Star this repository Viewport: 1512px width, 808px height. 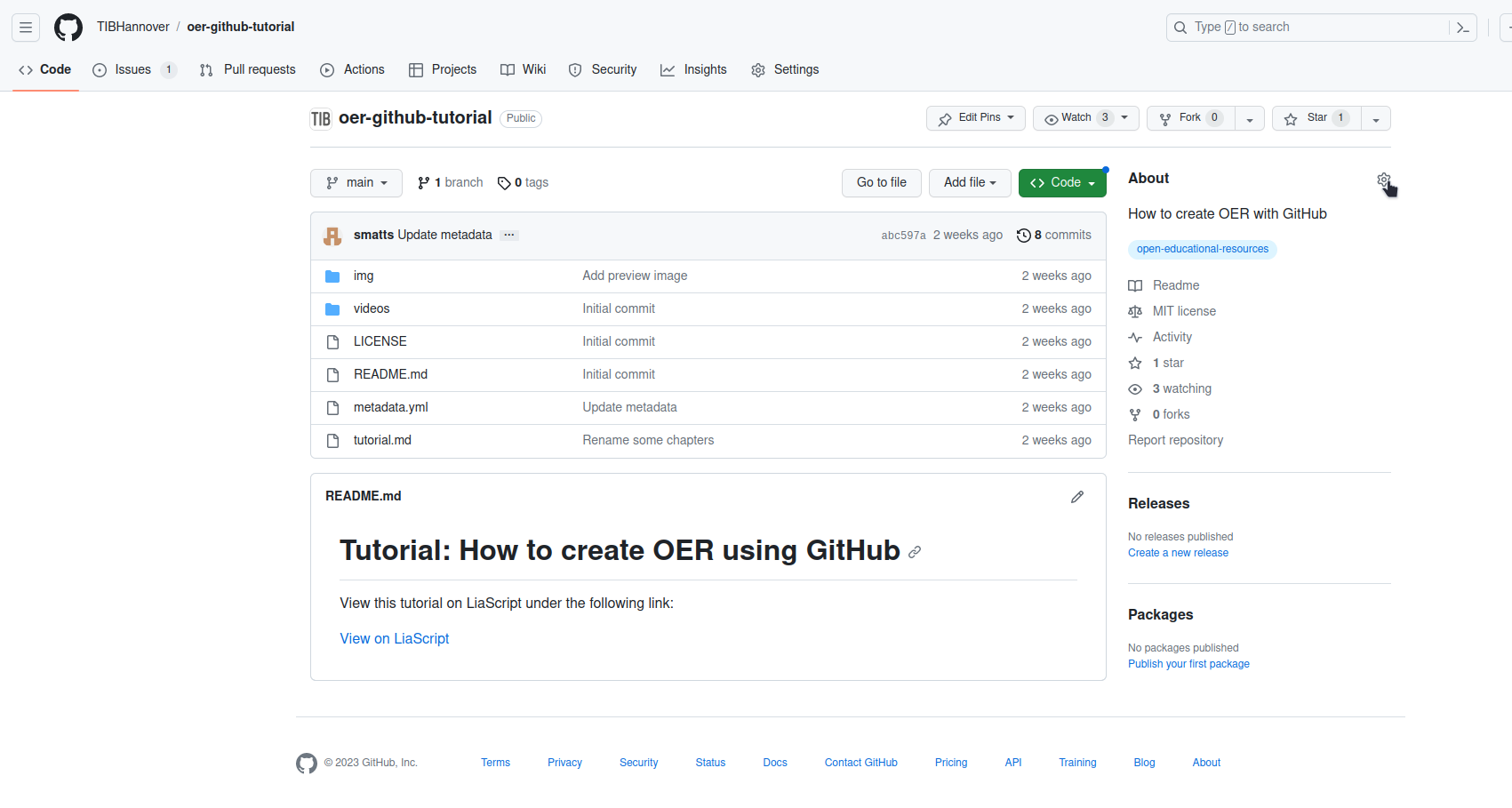point(1316,118)
